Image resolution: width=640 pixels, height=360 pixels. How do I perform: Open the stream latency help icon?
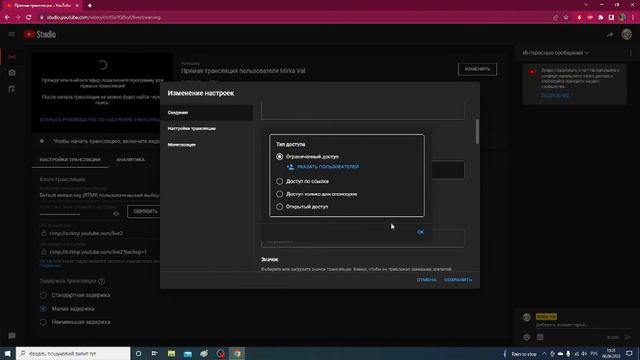102,281
